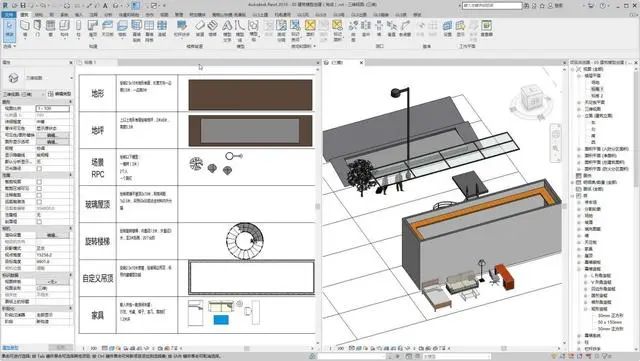
Task: Select the Model Text tool
Action: [x=227, y=31]
